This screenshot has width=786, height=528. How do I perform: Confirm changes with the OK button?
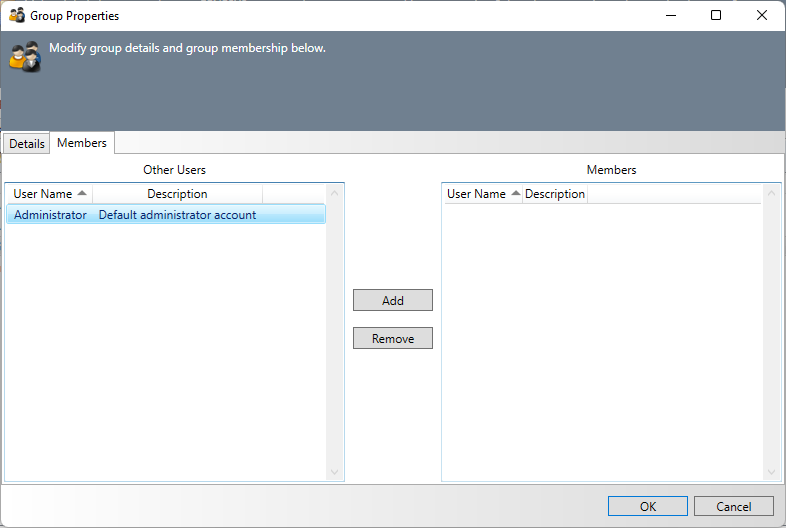[647, 507]
